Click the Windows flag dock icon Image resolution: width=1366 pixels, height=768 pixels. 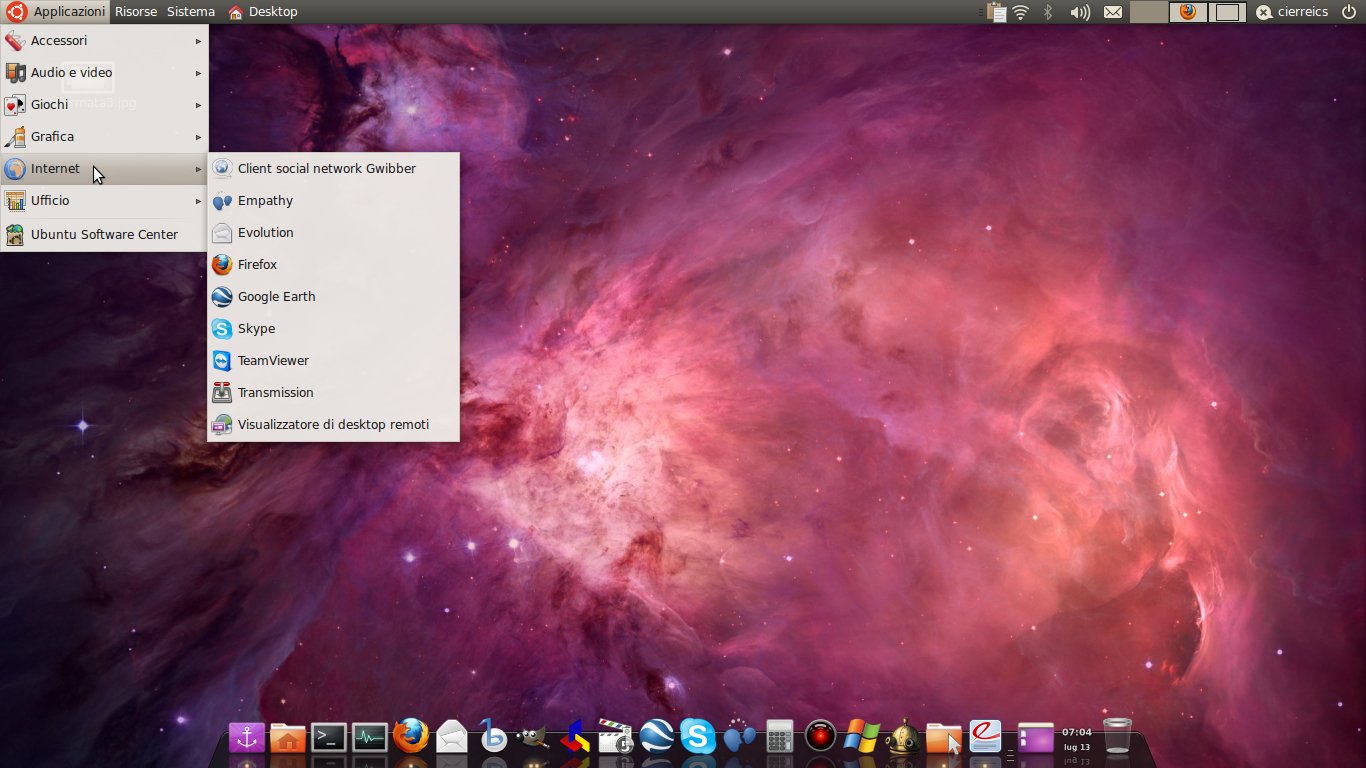click(x=861, y=737)
